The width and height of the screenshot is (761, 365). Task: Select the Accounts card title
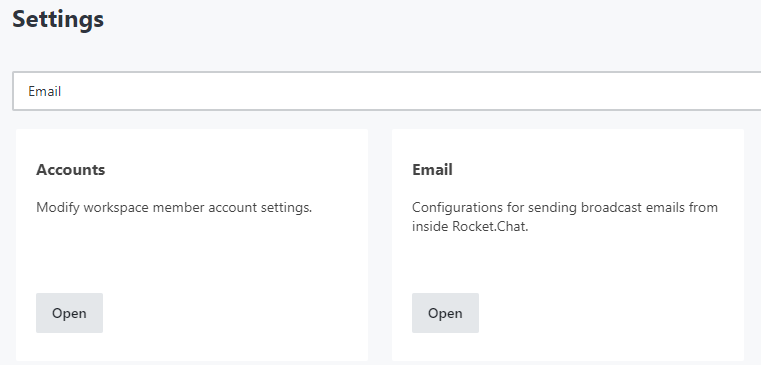point(70,169)
